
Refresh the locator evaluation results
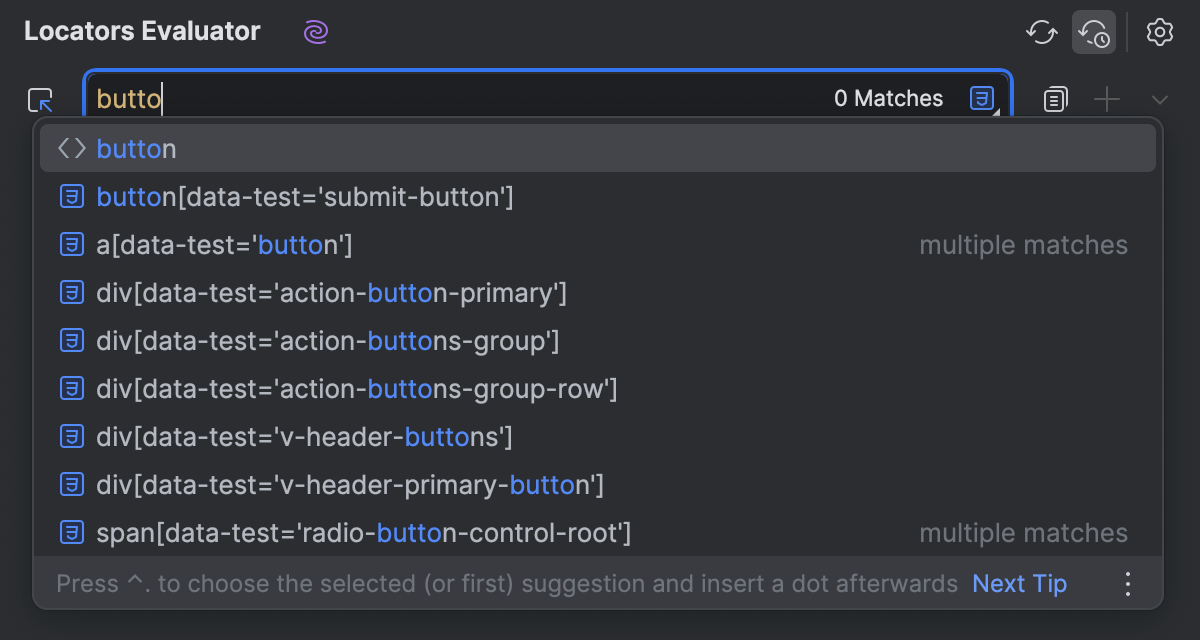click(1041, 32)
